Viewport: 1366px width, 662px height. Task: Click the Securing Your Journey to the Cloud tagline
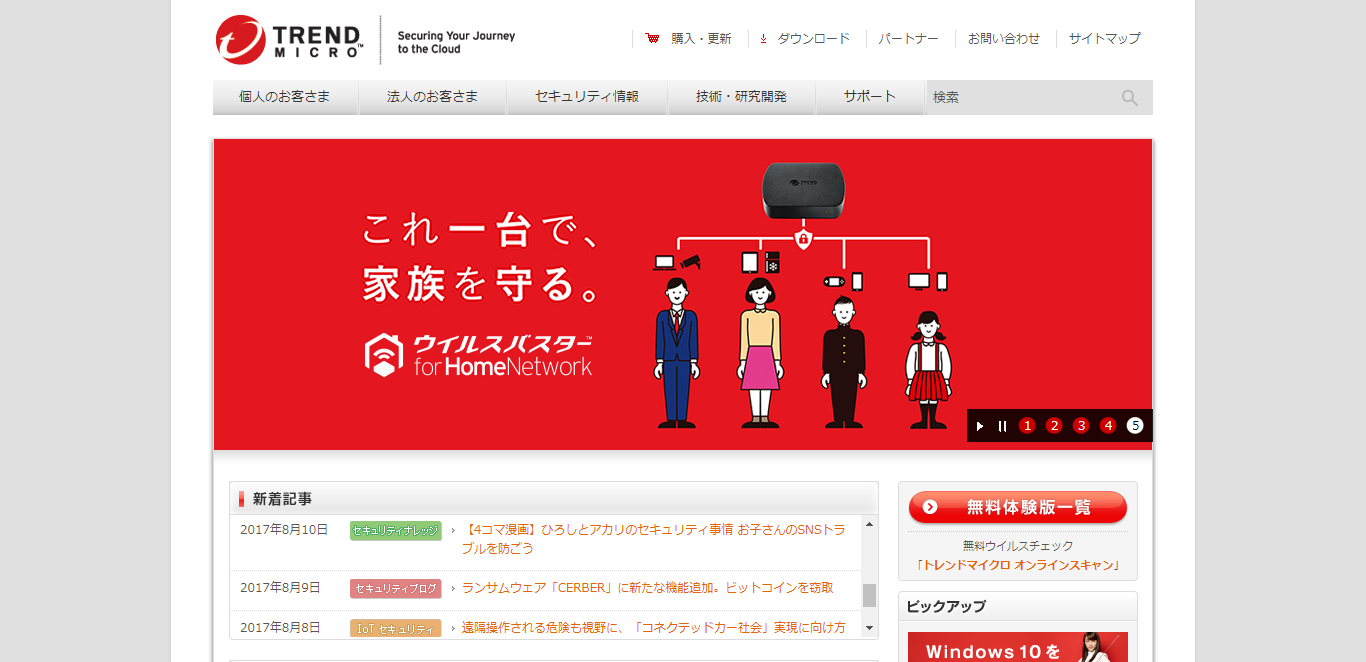456,42
